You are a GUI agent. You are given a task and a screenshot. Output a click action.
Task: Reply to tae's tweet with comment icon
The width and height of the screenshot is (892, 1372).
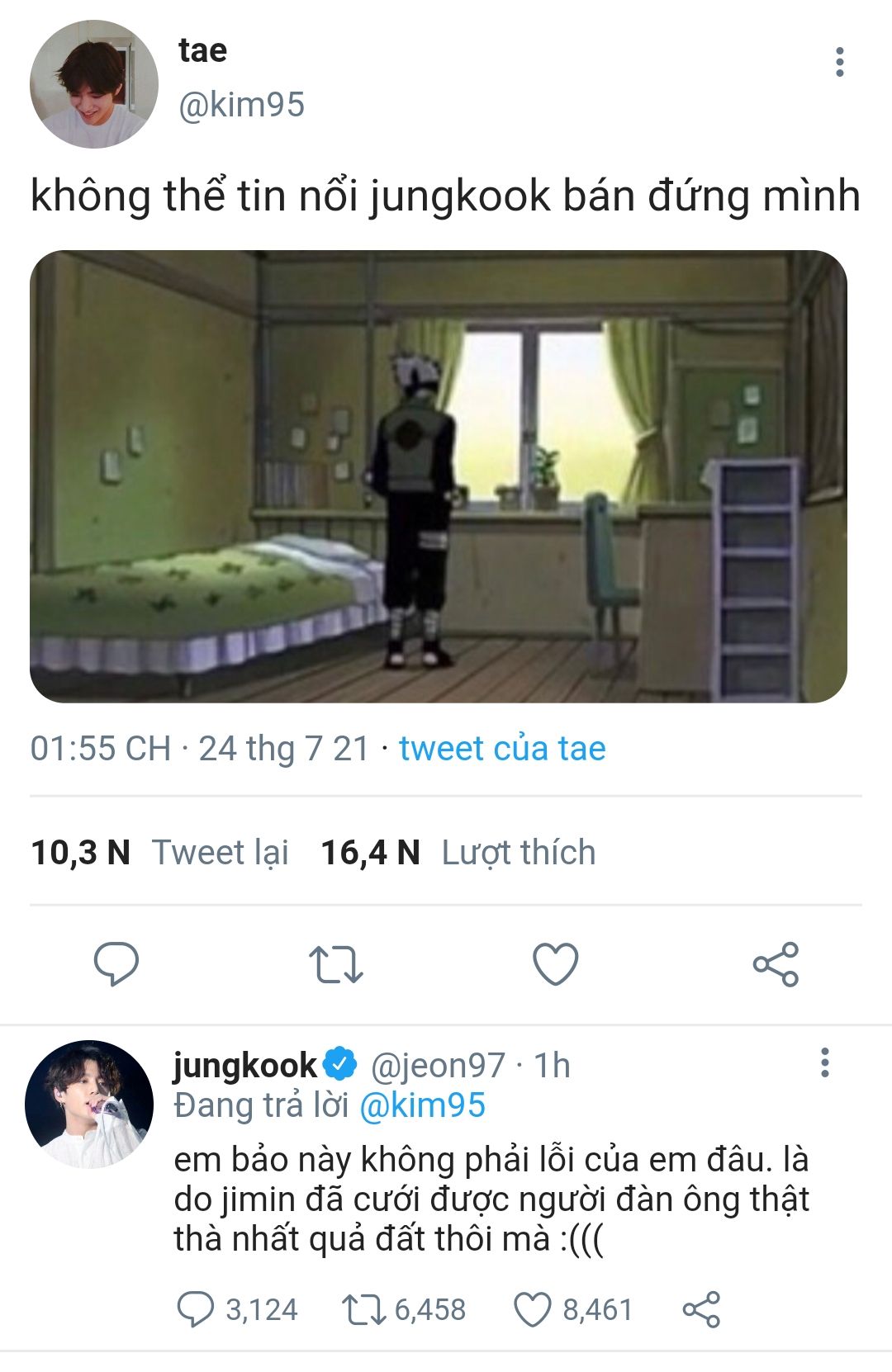tap(116, 963)
